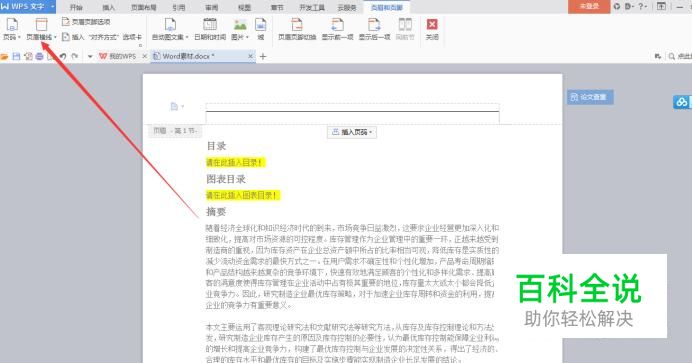
Task: Open the 页面布局 ribbon tab
Action: coord(143,7)
